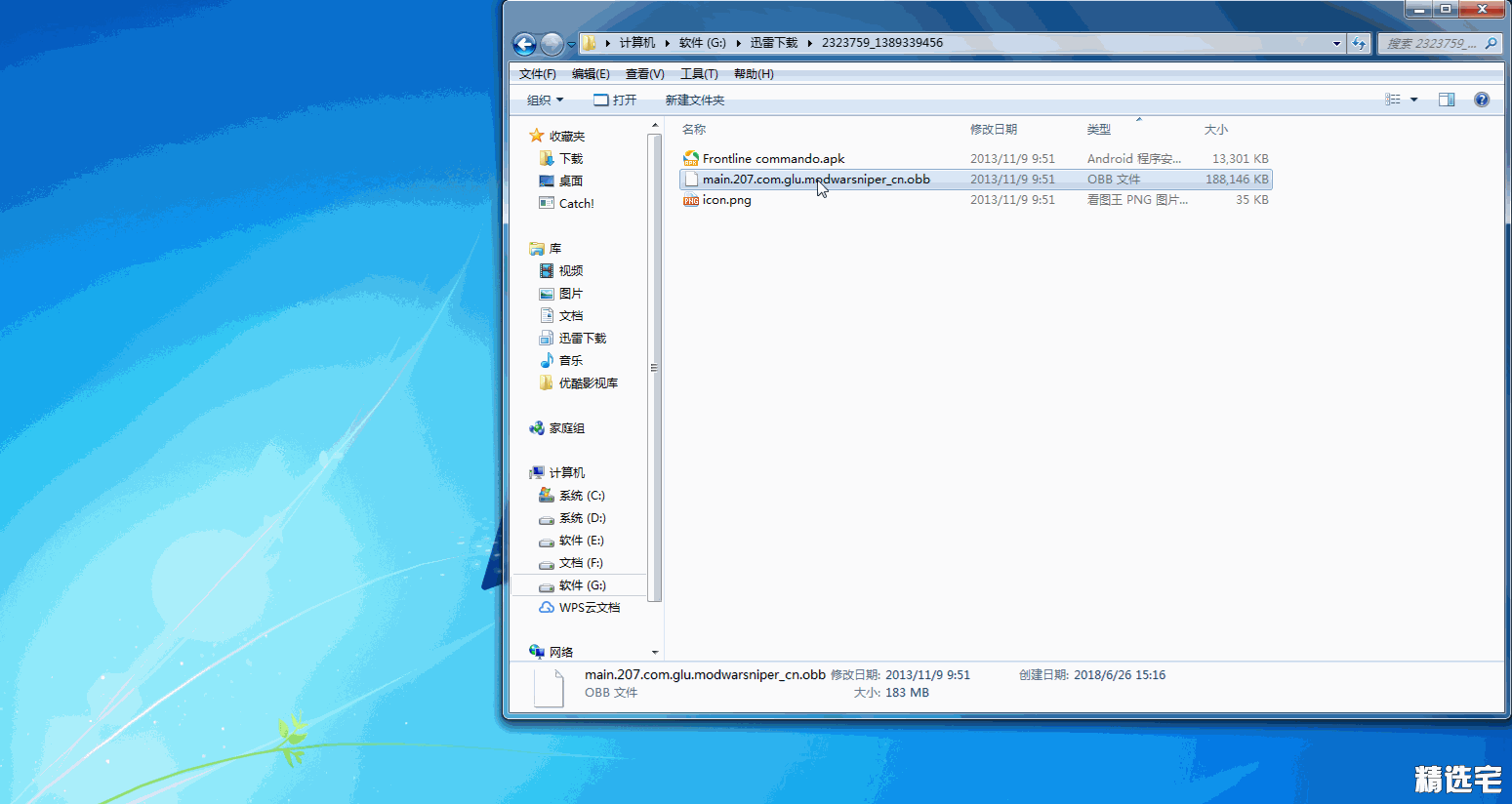Select 软件 (E:) drive in the sidebar
The width and height of the screenshot is (1512, 804).
[582, 541]
